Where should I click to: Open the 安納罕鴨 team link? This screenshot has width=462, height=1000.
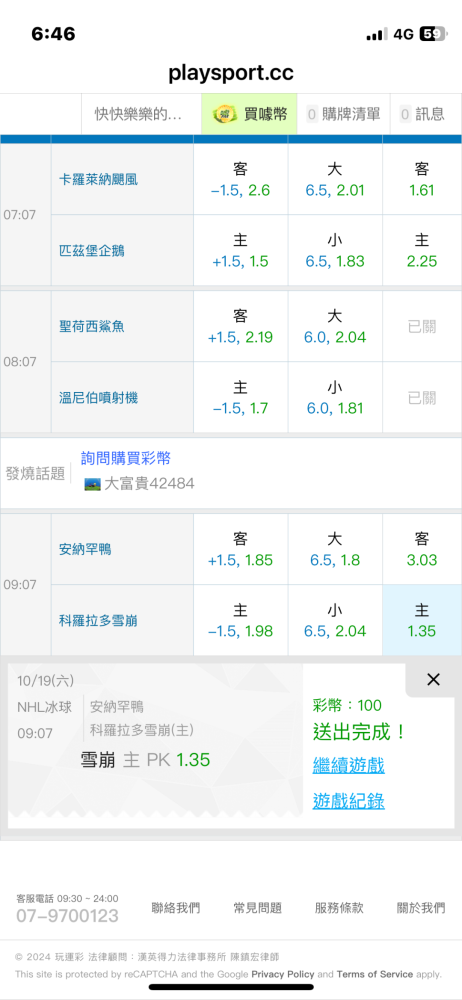[x=85, y=548]
